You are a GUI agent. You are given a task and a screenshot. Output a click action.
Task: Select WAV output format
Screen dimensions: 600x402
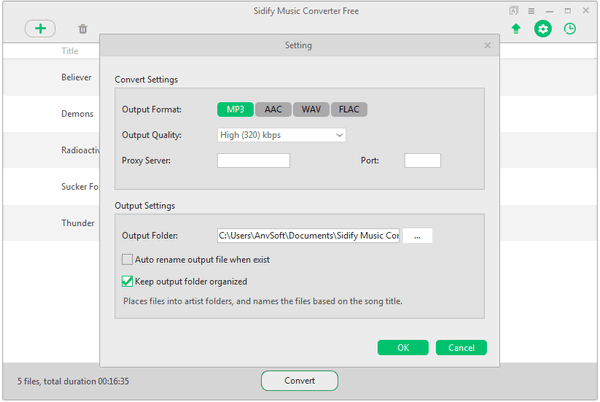click(311, 109)
